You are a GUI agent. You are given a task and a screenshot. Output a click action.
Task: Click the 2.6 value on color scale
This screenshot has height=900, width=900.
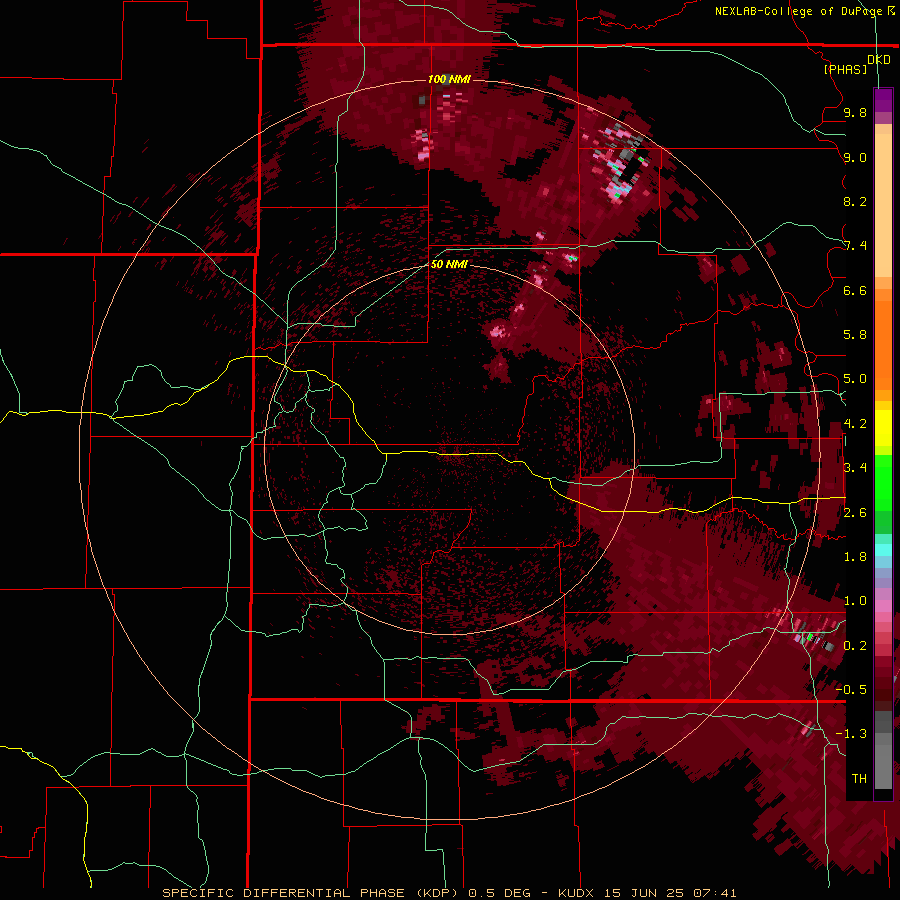(x=855, y=513)
